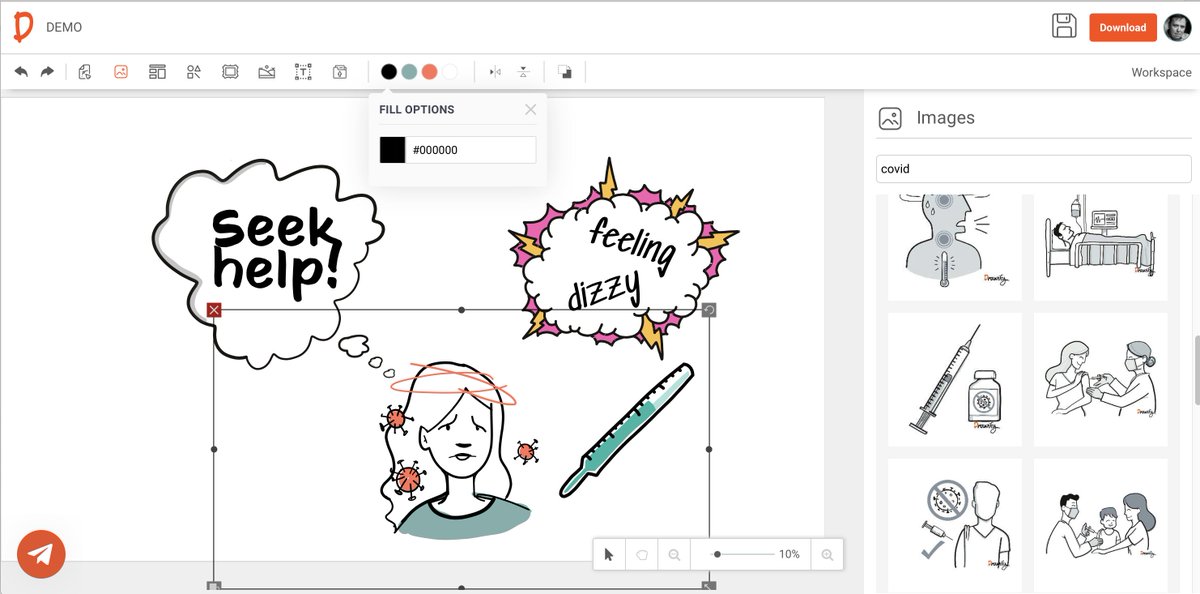Close the Fill Options popup

pos(531,109)
